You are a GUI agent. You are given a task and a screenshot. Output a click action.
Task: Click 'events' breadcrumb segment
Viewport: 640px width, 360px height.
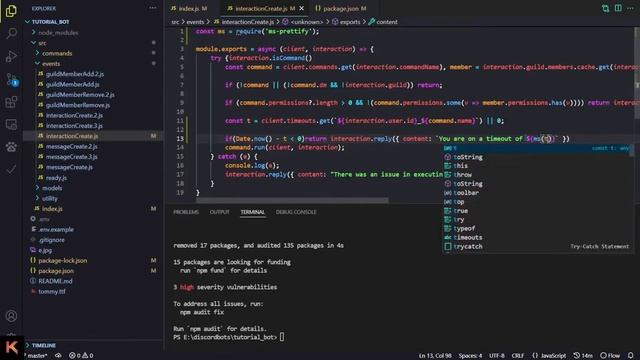[195, 22]
